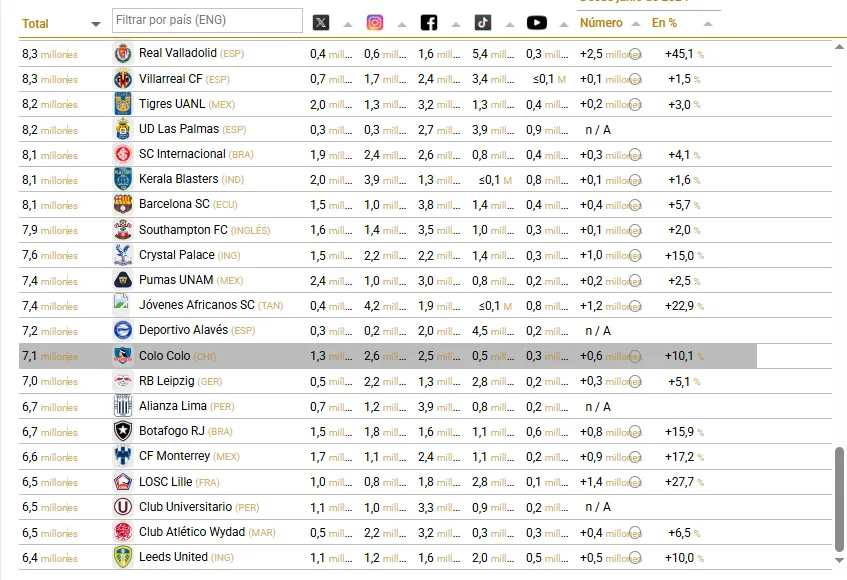Open the Crystal Palace club link
The width and height of the screenshot is (847, 580).
click(x=176, y=255)
